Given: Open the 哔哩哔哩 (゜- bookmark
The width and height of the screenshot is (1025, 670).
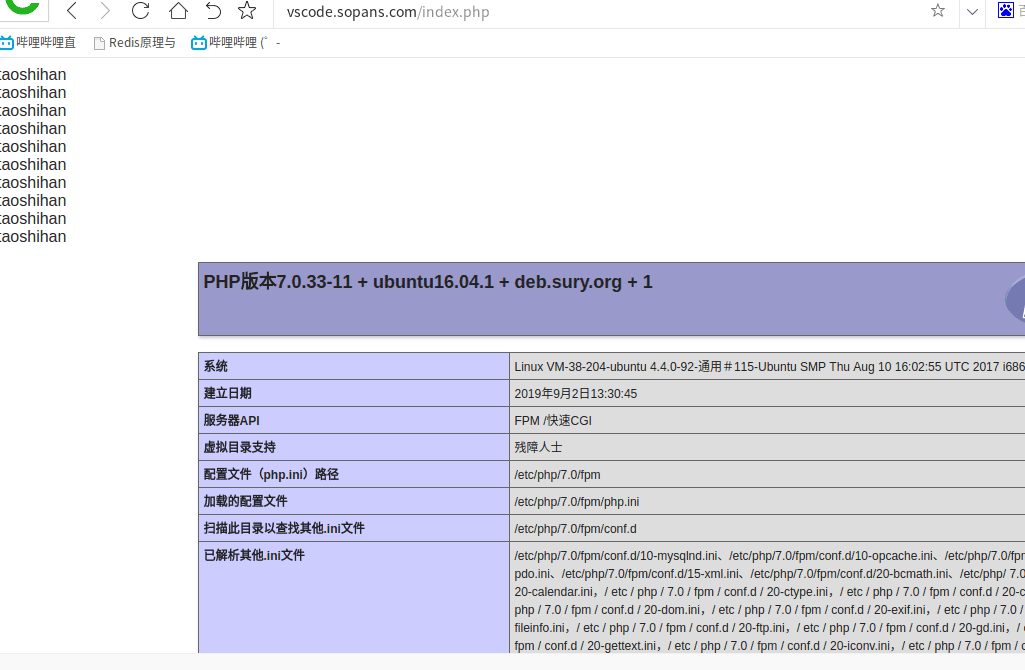Looking at the screenshot, I should 236,42.
